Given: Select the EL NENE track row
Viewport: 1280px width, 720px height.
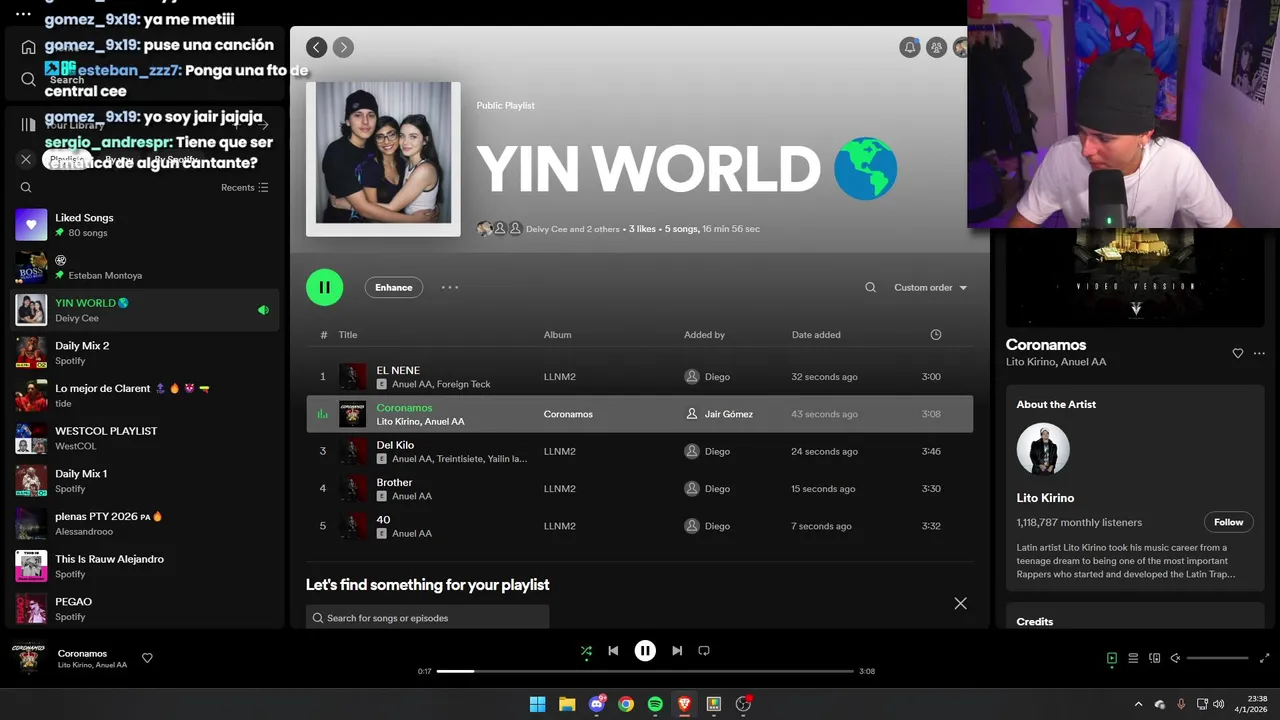Looking at the screenshot, I should pos(640,377).
